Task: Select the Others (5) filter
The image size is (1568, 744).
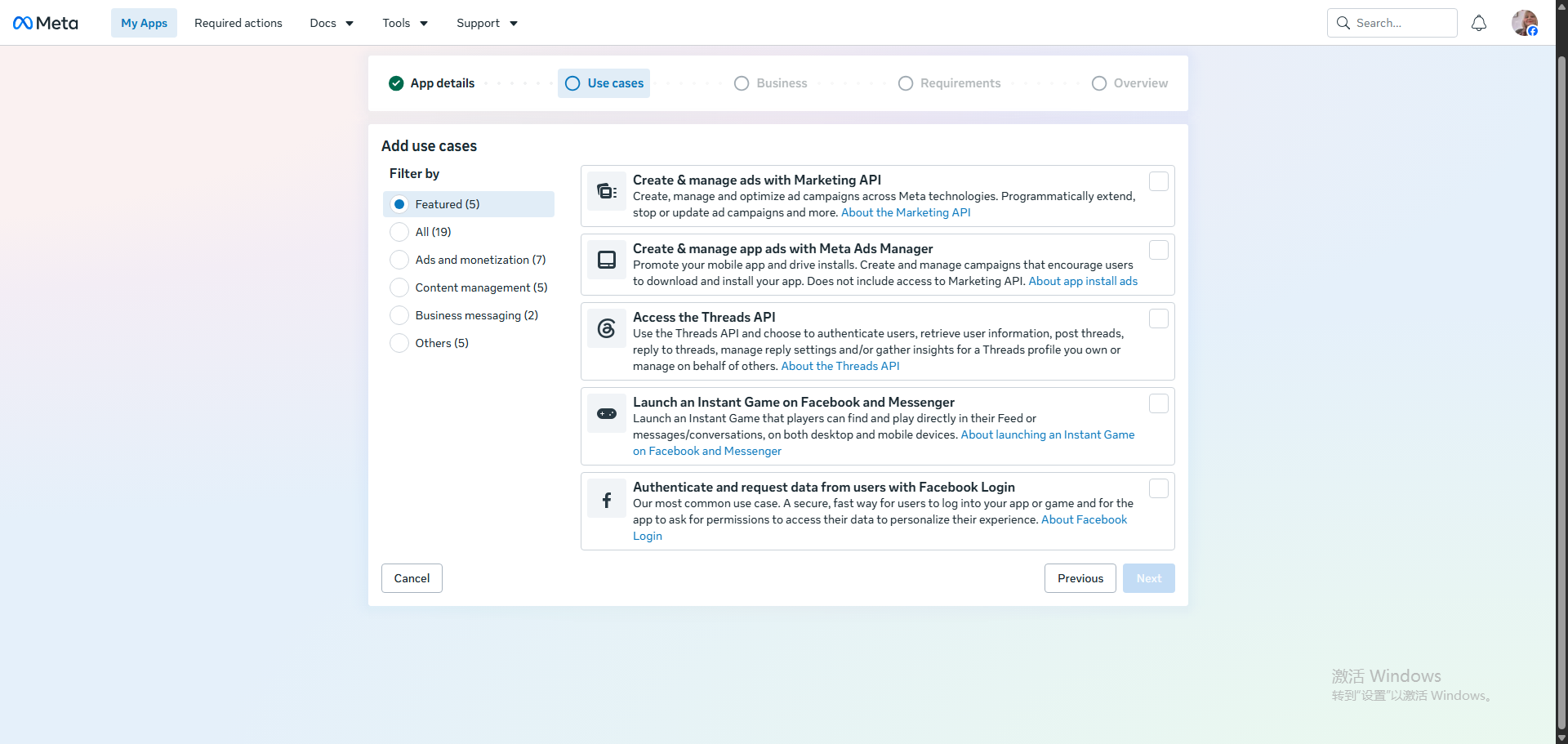Action: pos(469,343)
